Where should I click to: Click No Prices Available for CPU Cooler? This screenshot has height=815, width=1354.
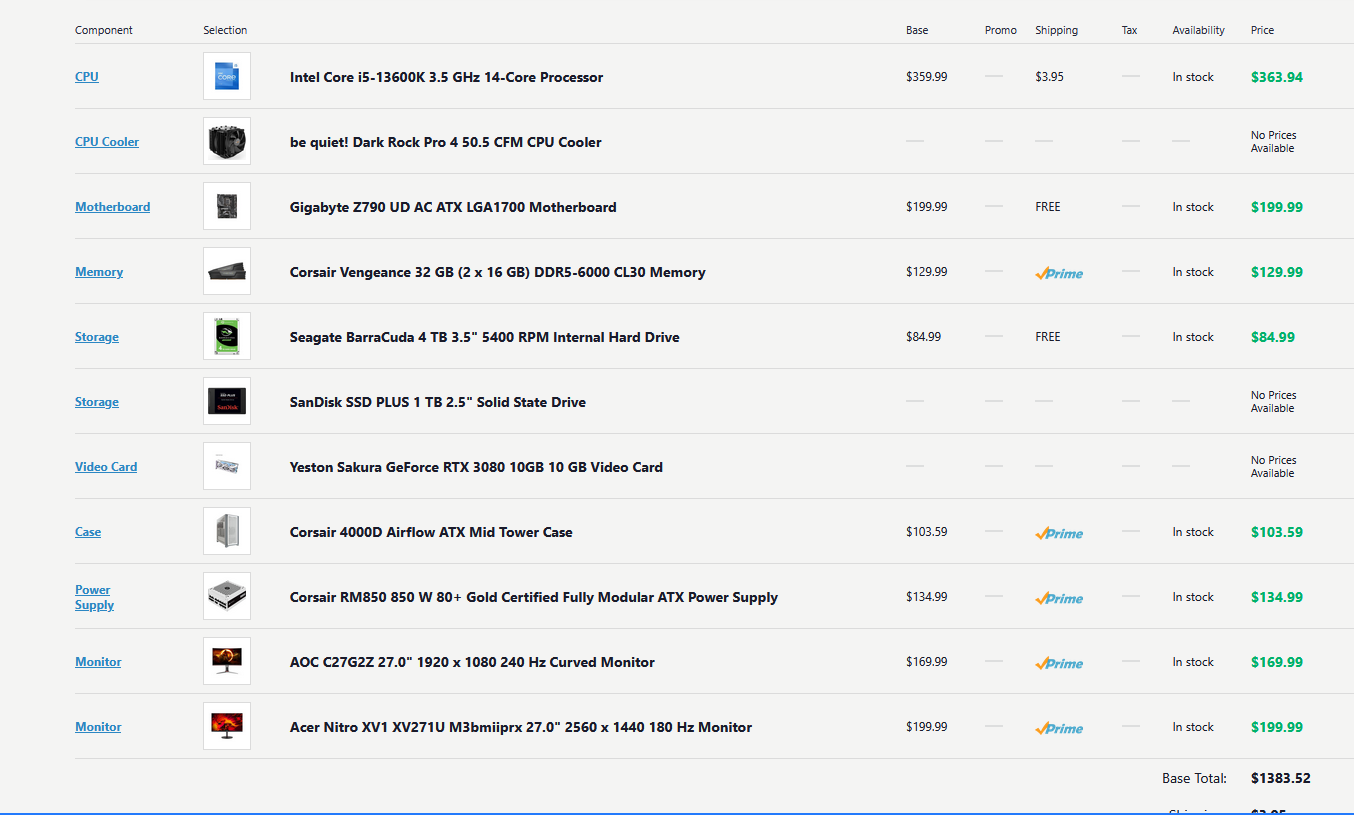1274,142
